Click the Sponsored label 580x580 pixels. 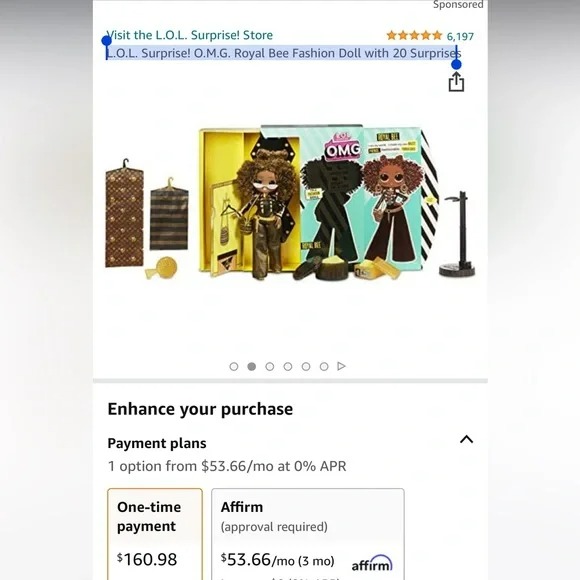pyautogui.click(x=458, y=4)
